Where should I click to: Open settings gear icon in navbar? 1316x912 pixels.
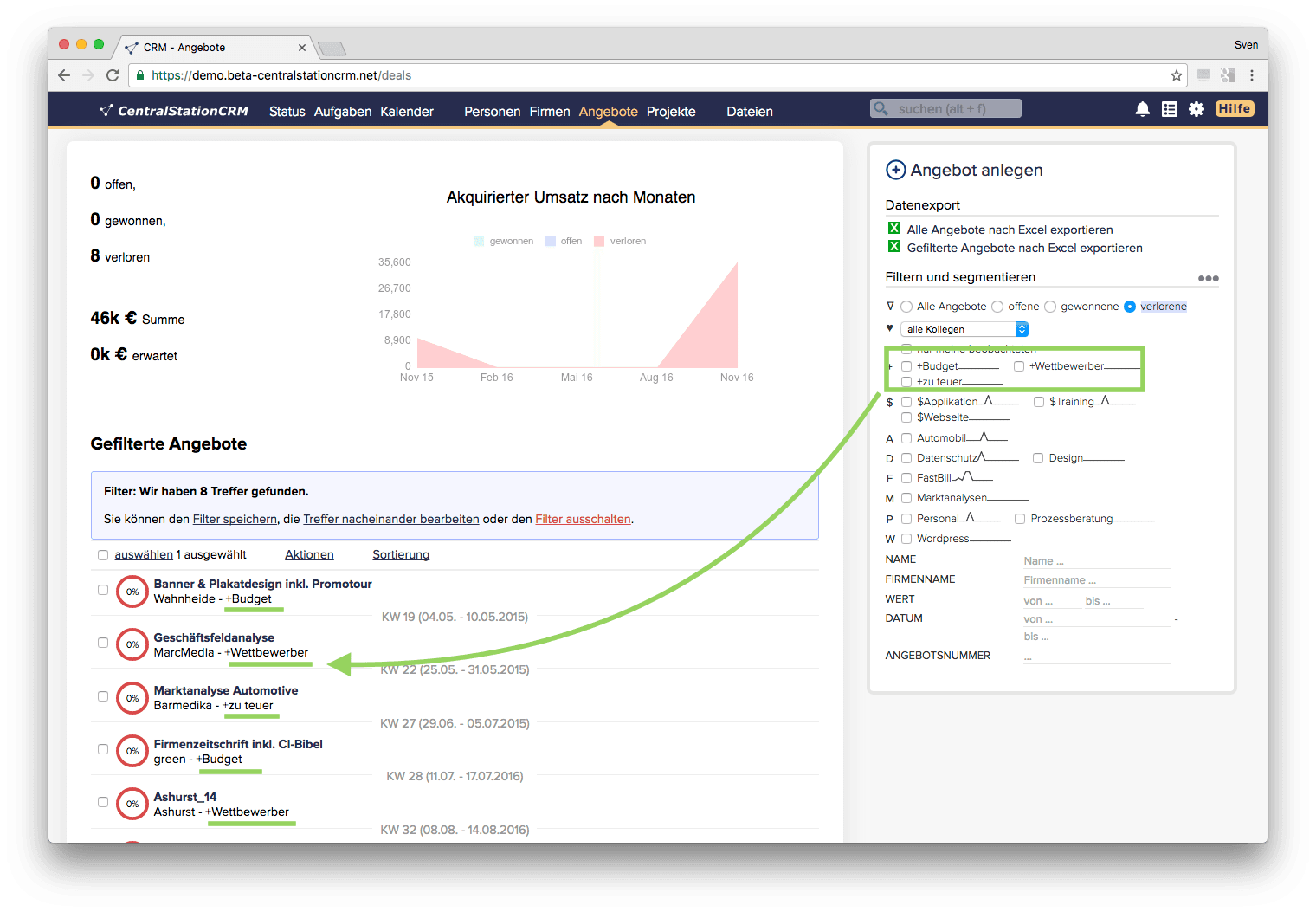tap(1196, 109)
